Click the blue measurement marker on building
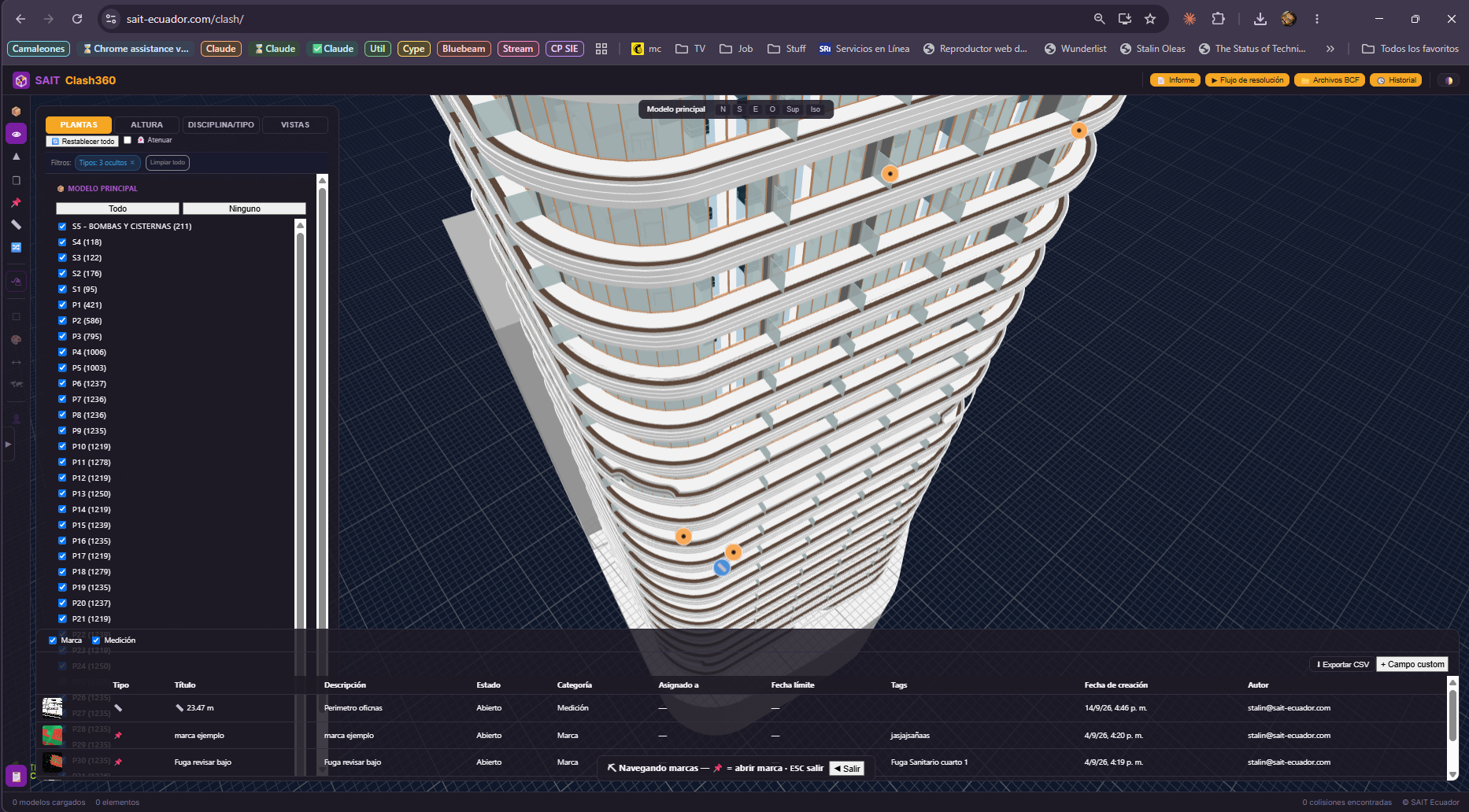1469x812 pixels. 722,567
